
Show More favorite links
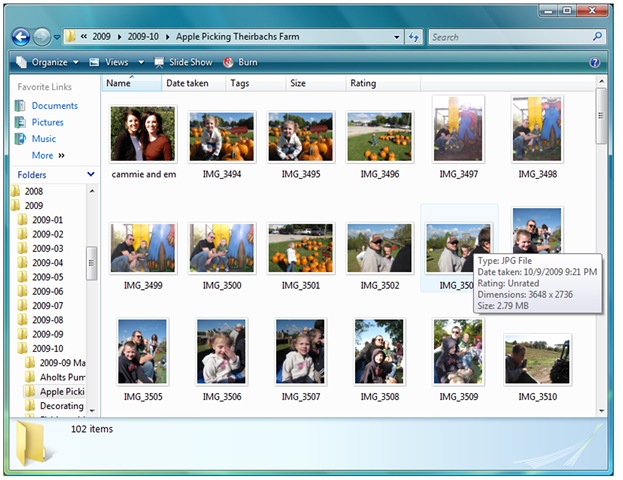coord(48,155)
